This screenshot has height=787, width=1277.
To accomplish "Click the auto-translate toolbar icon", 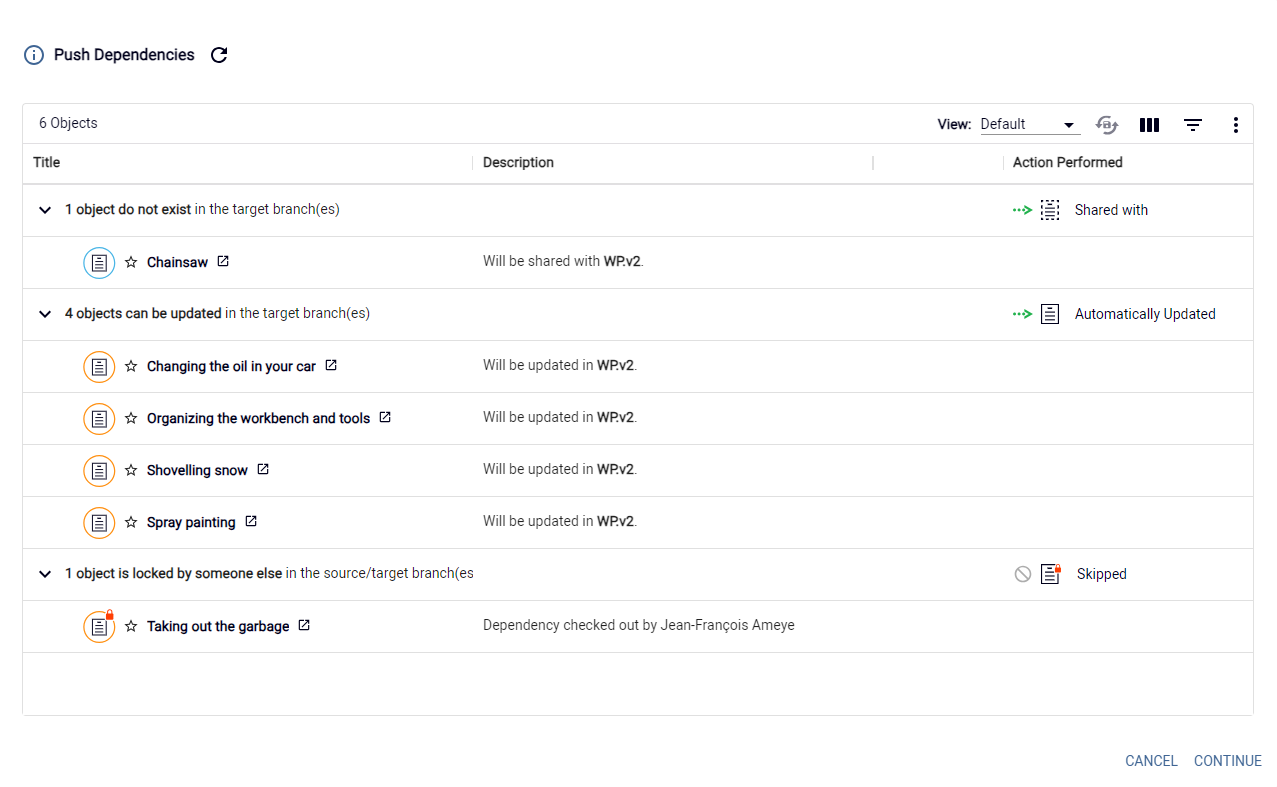I will point(1106,124).
